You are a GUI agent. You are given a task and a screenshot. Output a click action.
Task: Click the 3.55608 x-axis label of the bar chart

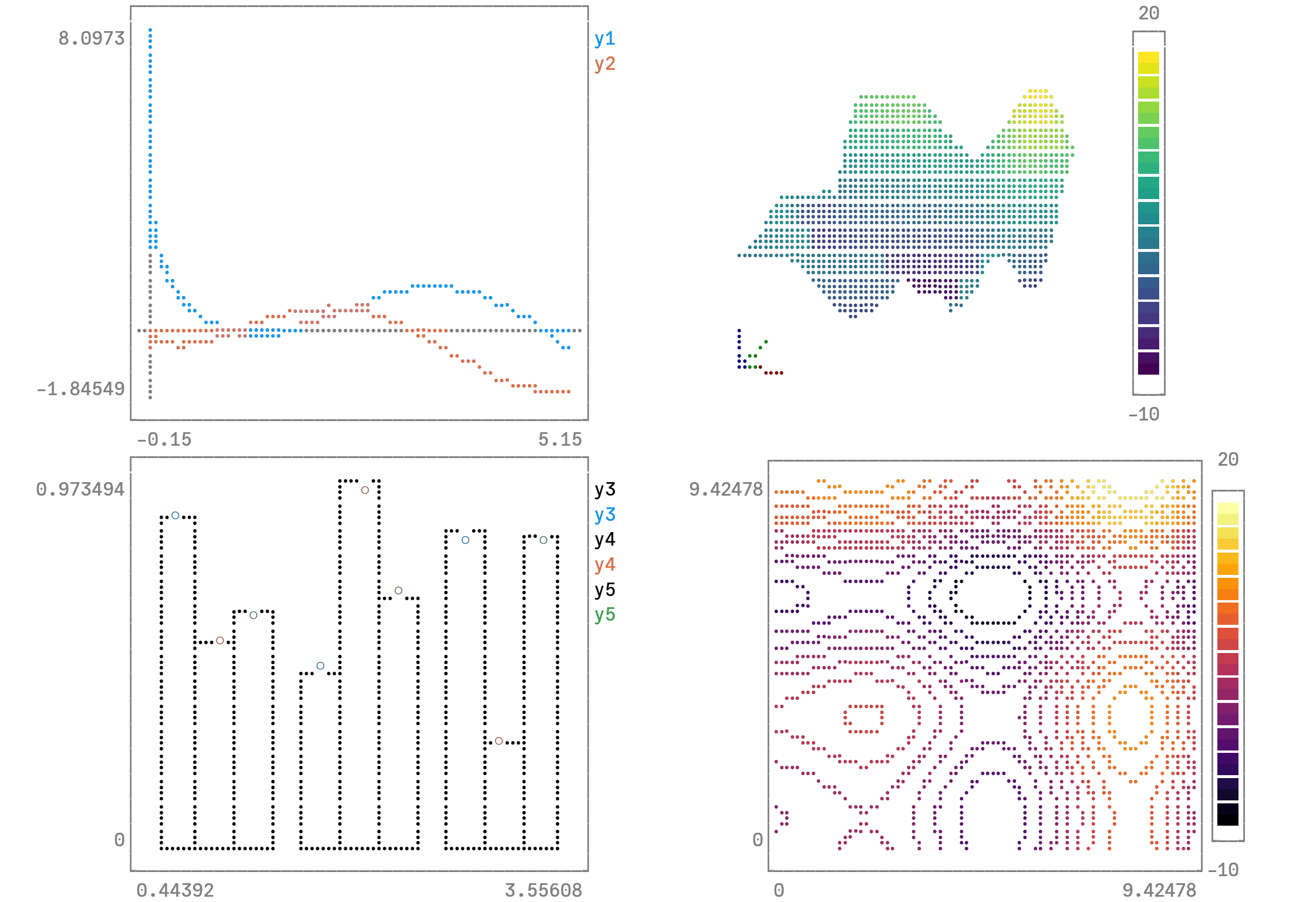pos(543,890)
